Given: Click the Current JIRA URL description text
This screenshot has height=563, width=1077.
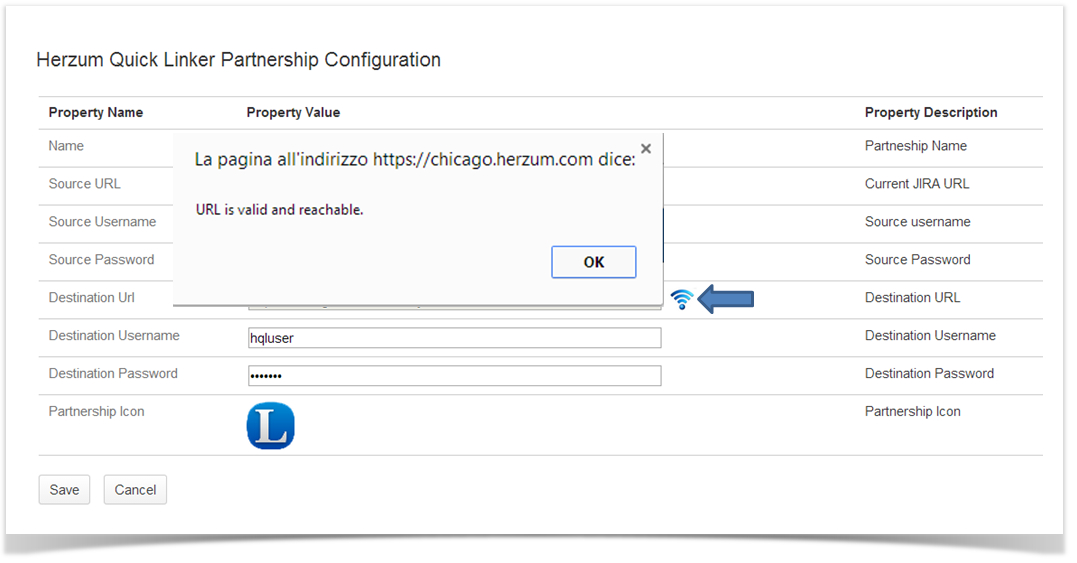Looking at the screenshot, I should (x=917, y=184).
